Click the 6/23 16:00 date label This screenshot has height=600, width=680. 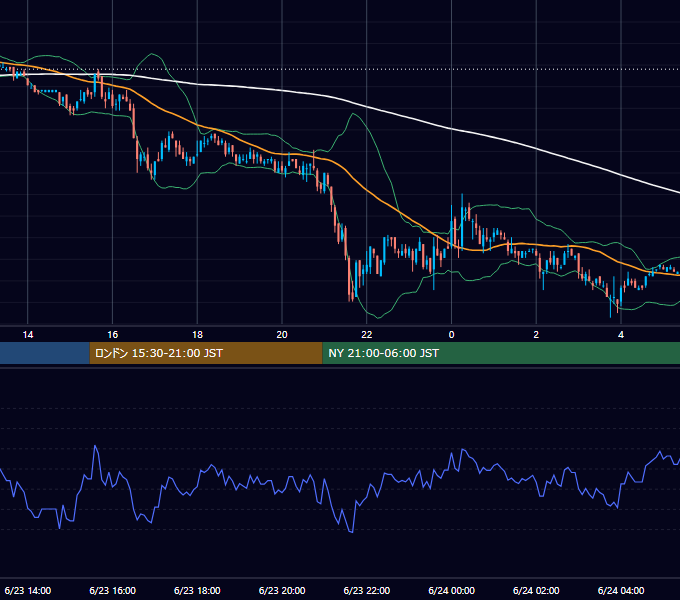pos(112,590)
